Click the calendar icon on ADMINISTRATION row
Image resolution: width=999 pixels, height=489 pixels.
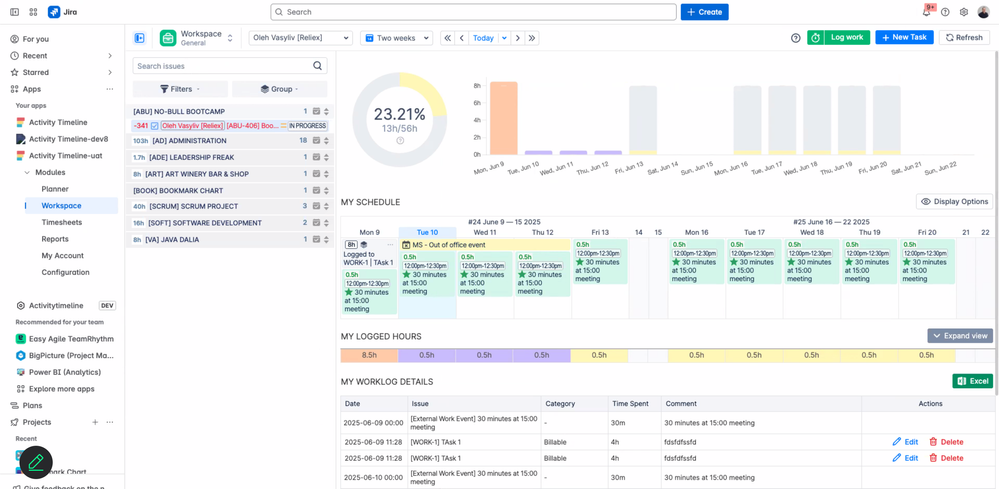316,141
